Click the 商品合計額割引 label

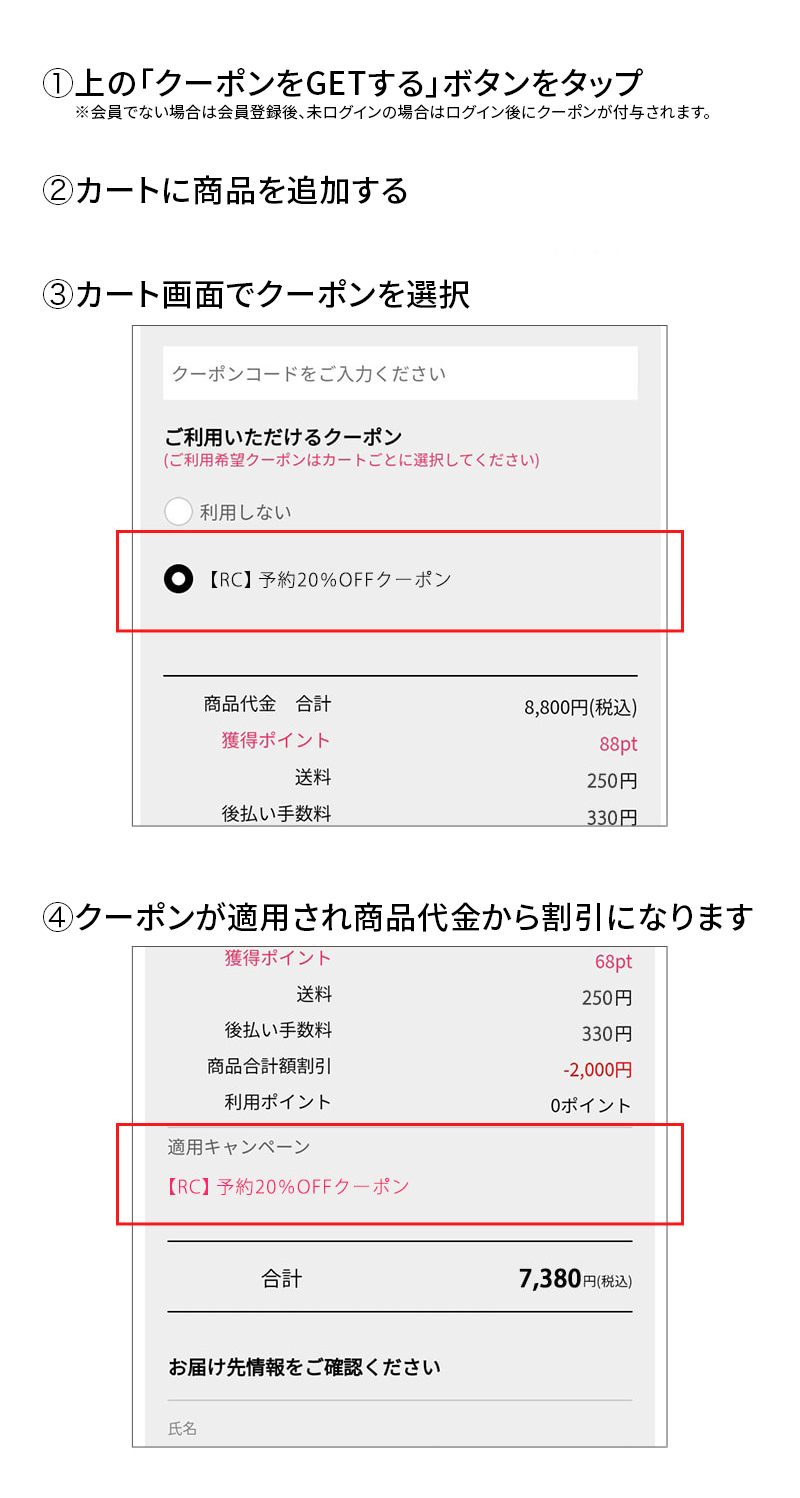(x=269, y=1067)
